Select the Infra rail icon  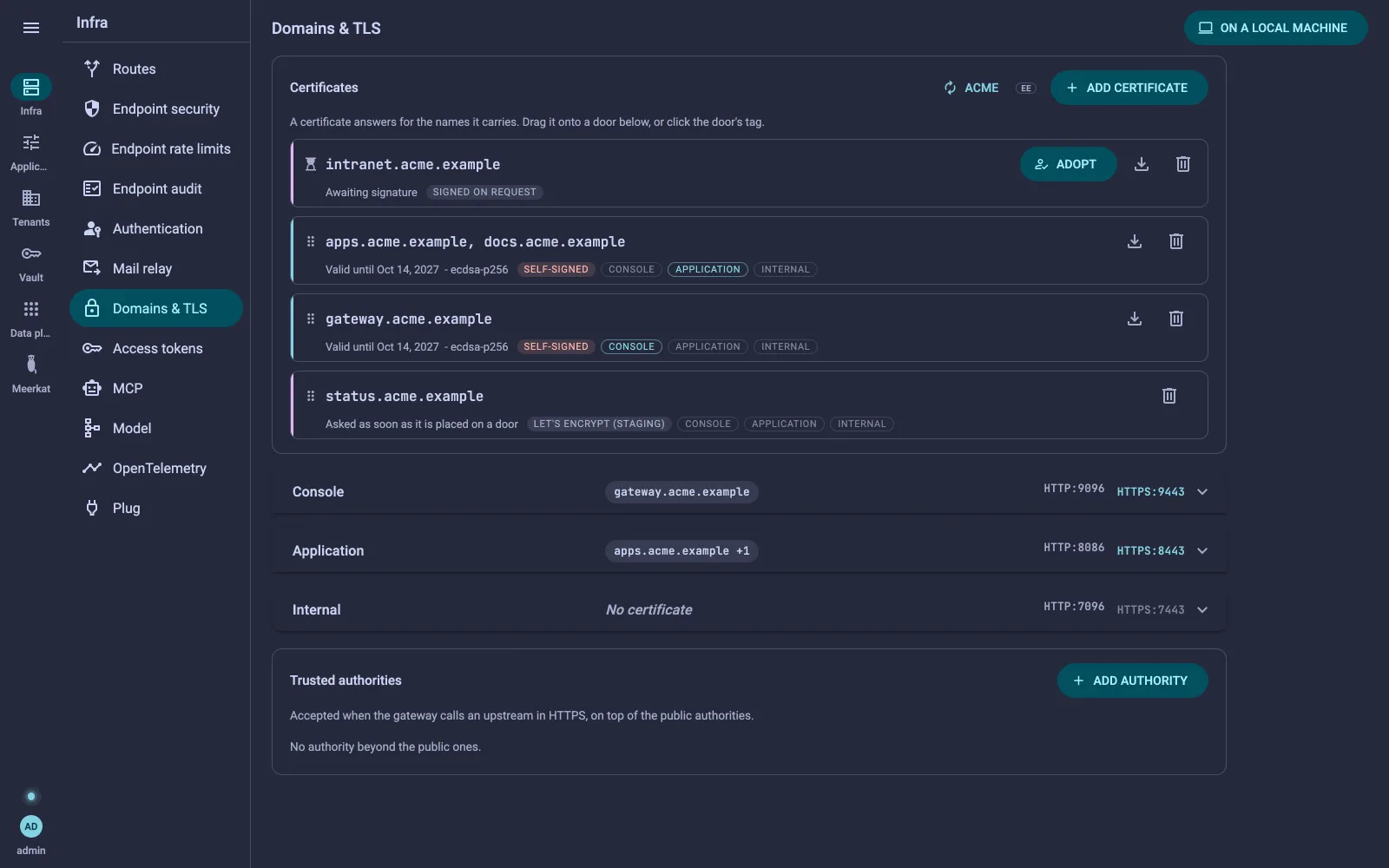pos(31,87)
